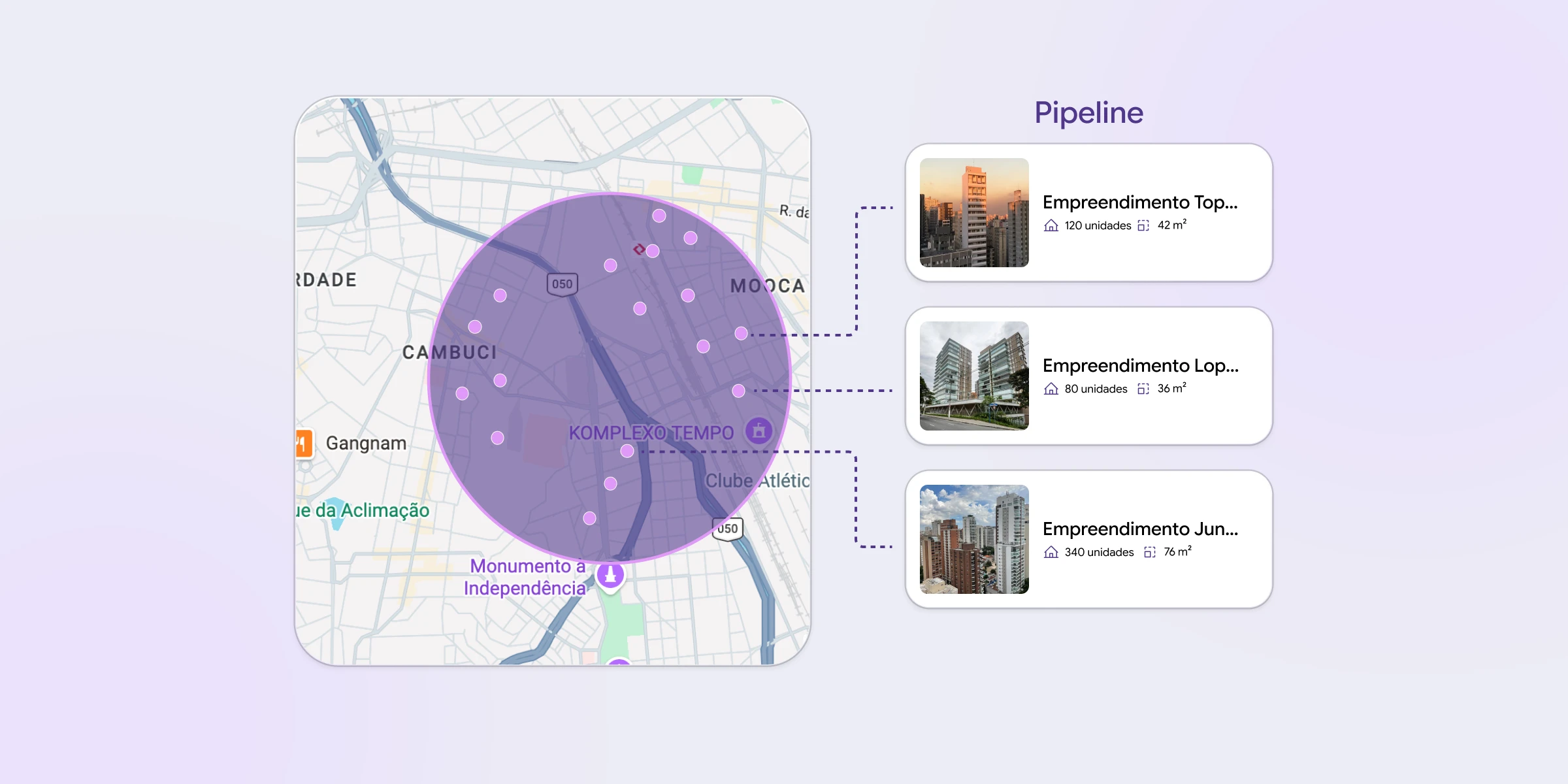1568x784 pixels.
Task: Click the Komplexo Tempo shopping marker icon
Action: [x=759, y=431]
